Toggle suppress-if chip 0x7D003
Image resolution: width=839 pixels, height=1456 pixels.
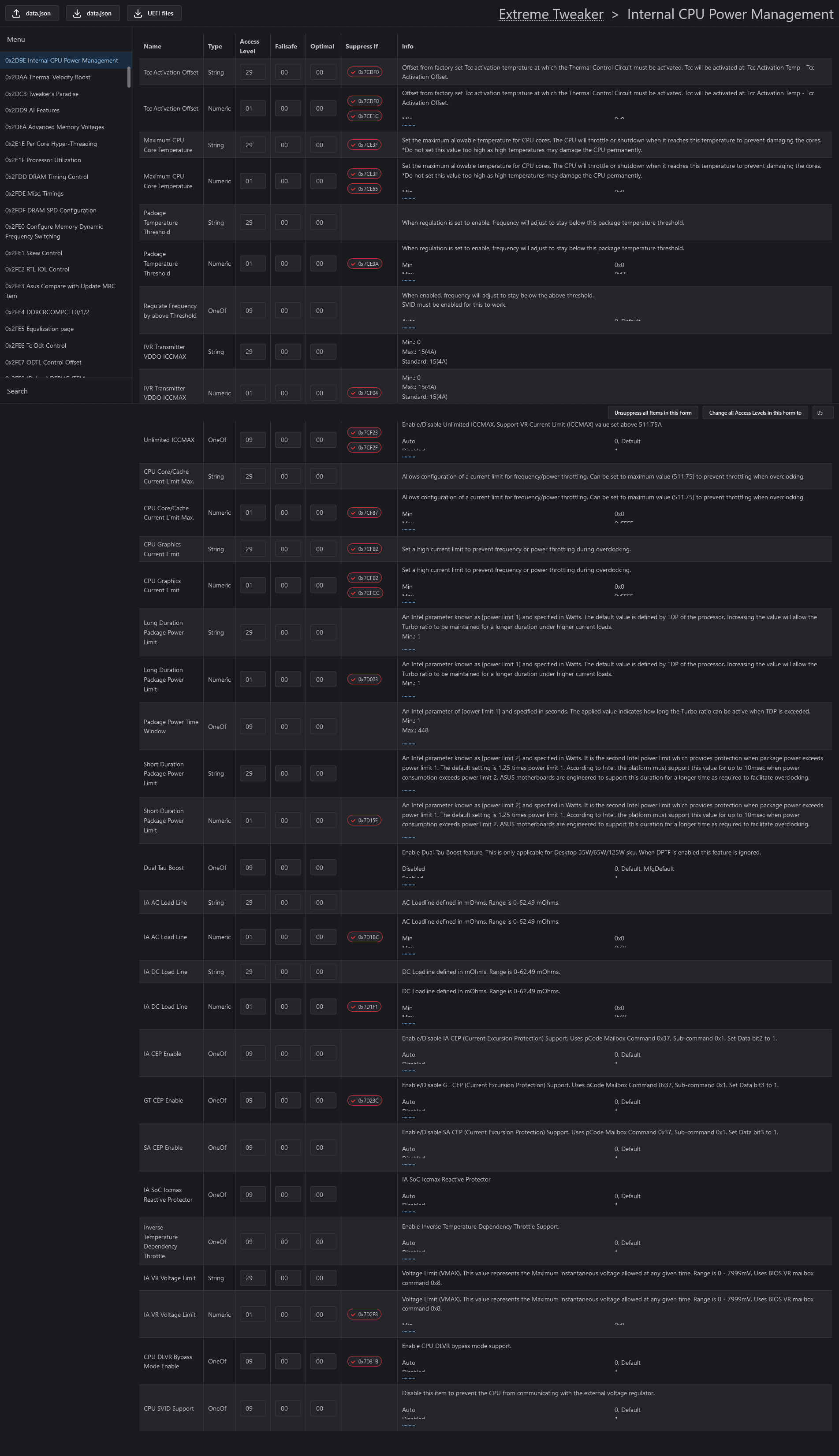(365, 680)
